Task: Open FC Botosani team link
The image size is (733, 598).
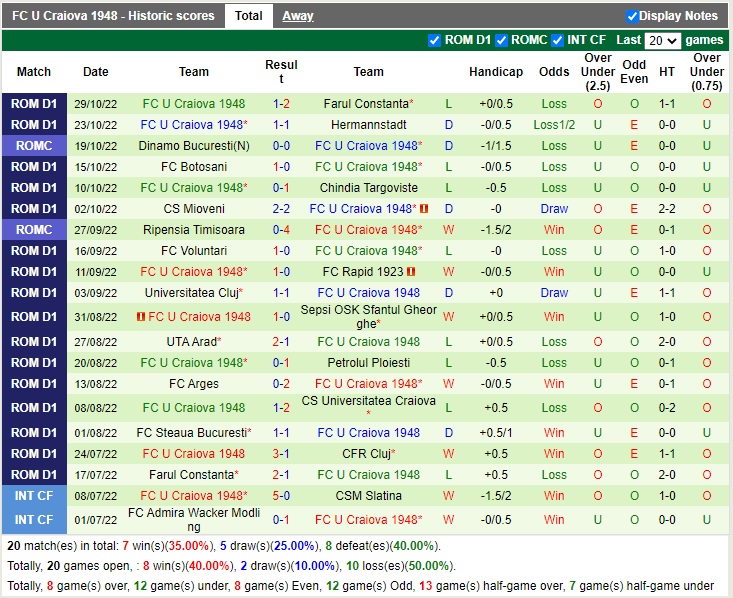Action: (194, 167)
